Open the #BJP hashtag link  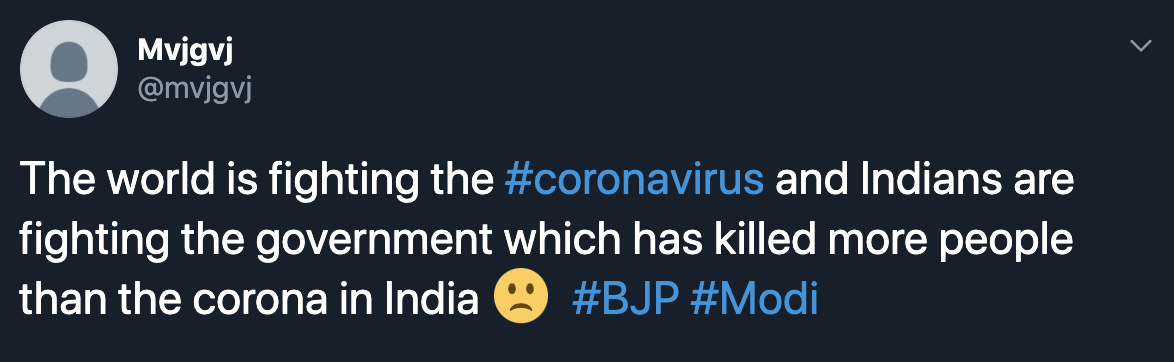(625, 300)
